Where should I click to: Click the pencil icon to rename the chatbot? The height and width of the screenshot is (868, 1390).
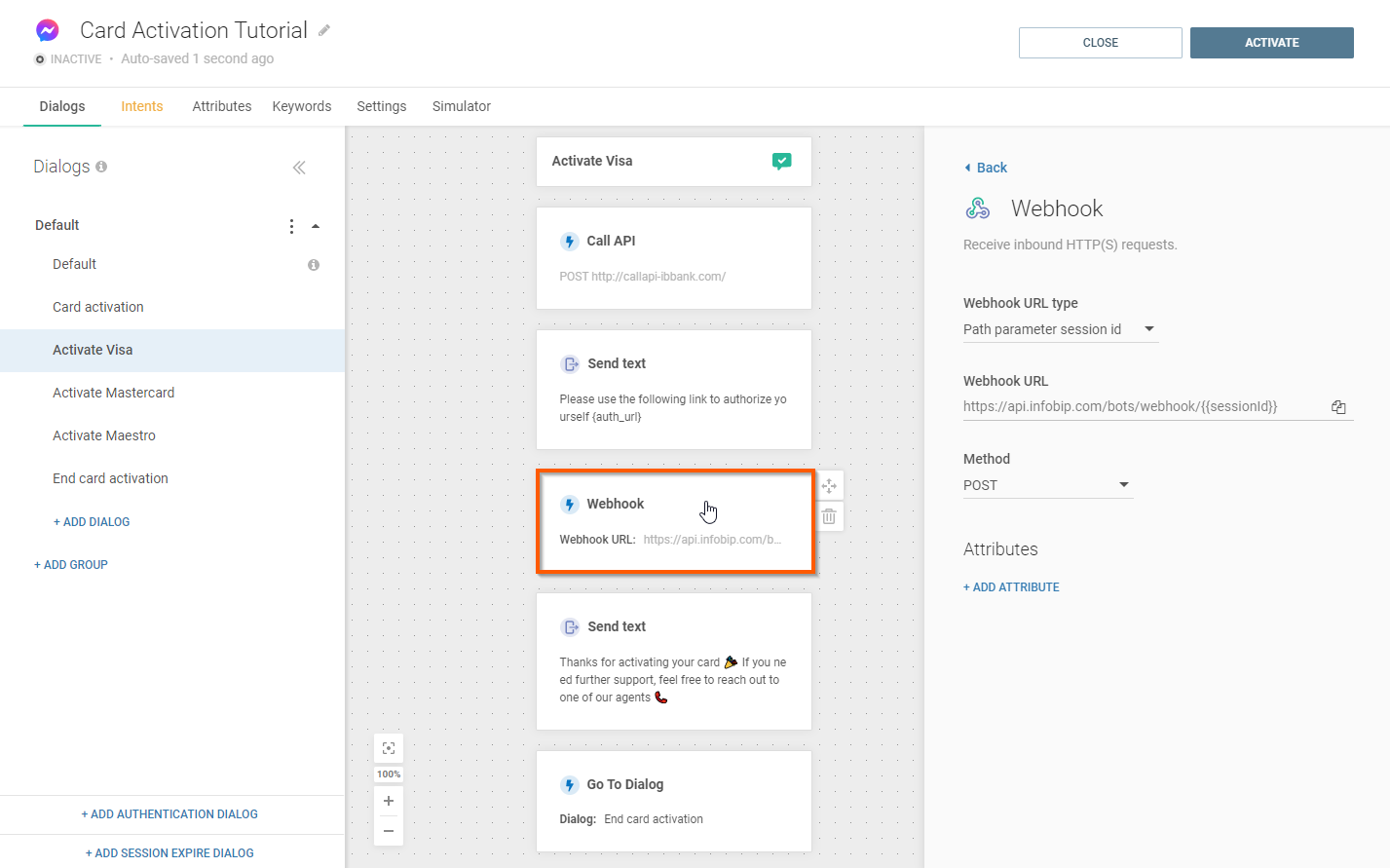click(324, 30)
